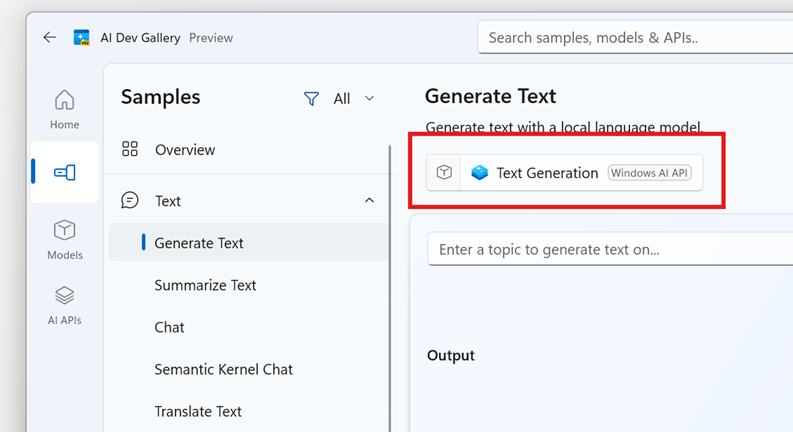The image size is (793, 432).
Task: Open the AI APIs sidebar section
Action: [x=64, y=305]
